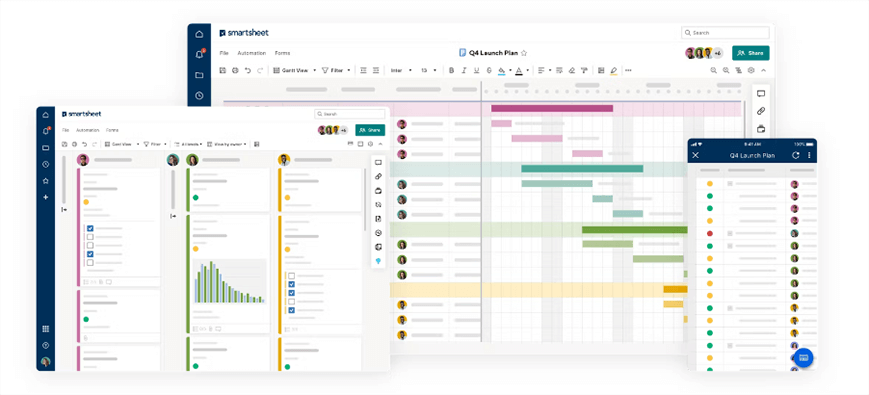Open Favorites star in card view window sidebar
The image size is (869, 395).
[45, 181]
